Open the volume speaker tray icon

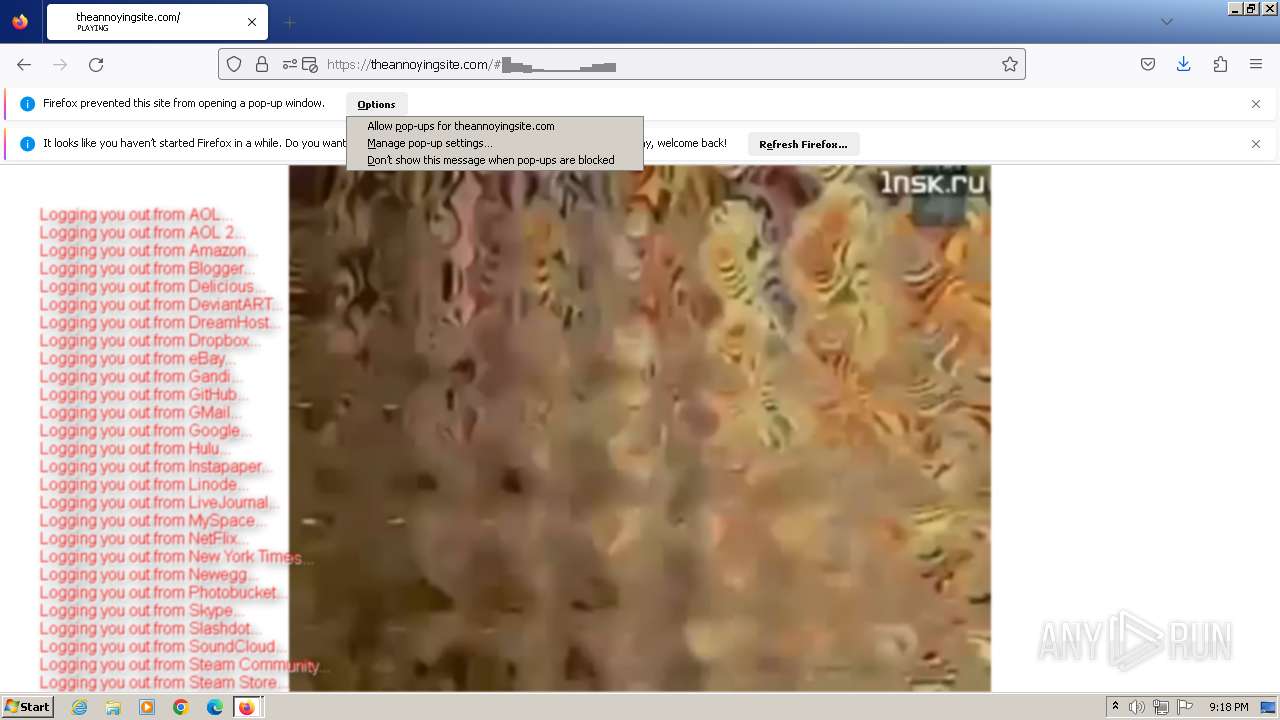[1137, 707]
